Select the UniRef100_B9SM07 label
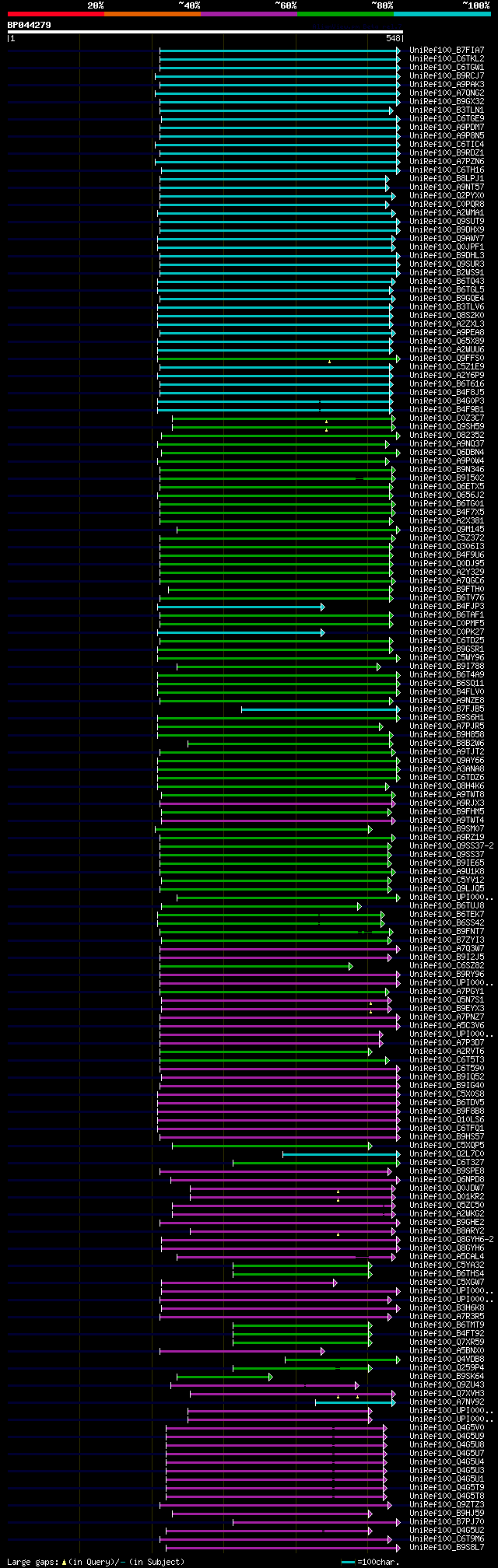 (447, 828)
